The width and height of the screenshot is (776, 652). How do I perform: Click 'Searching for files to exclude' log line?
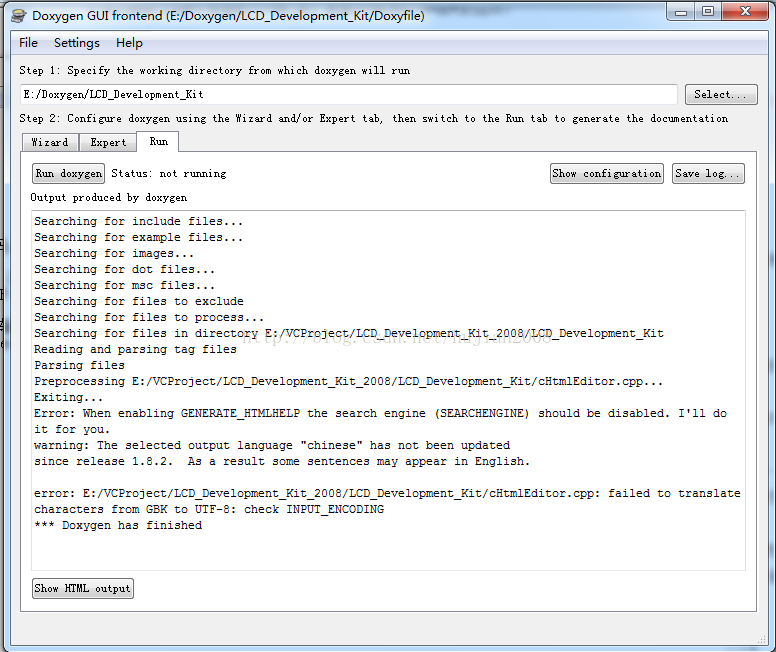(139, 301)
